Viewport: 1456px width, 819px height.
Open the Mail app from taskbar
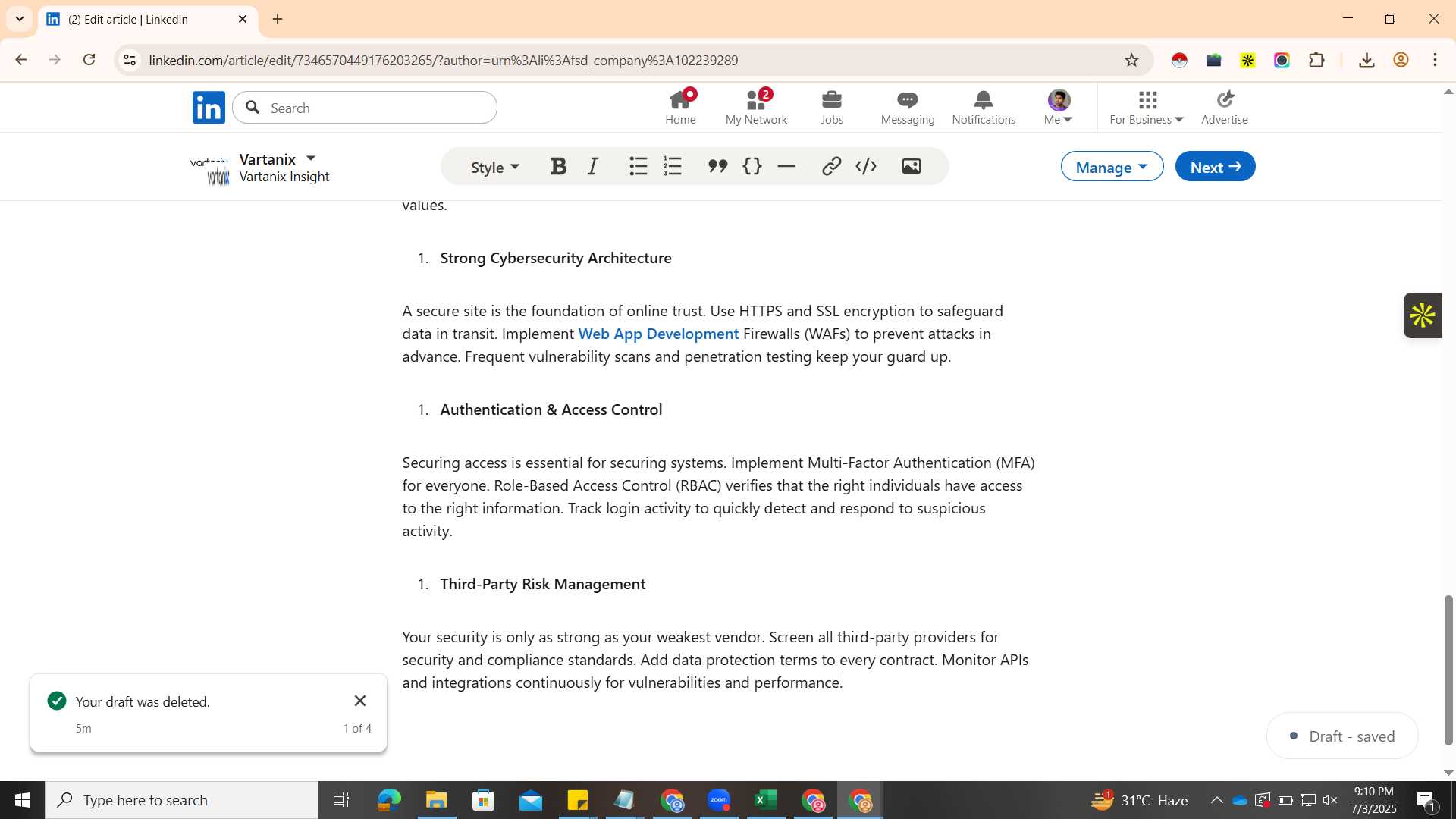point(531,800)
